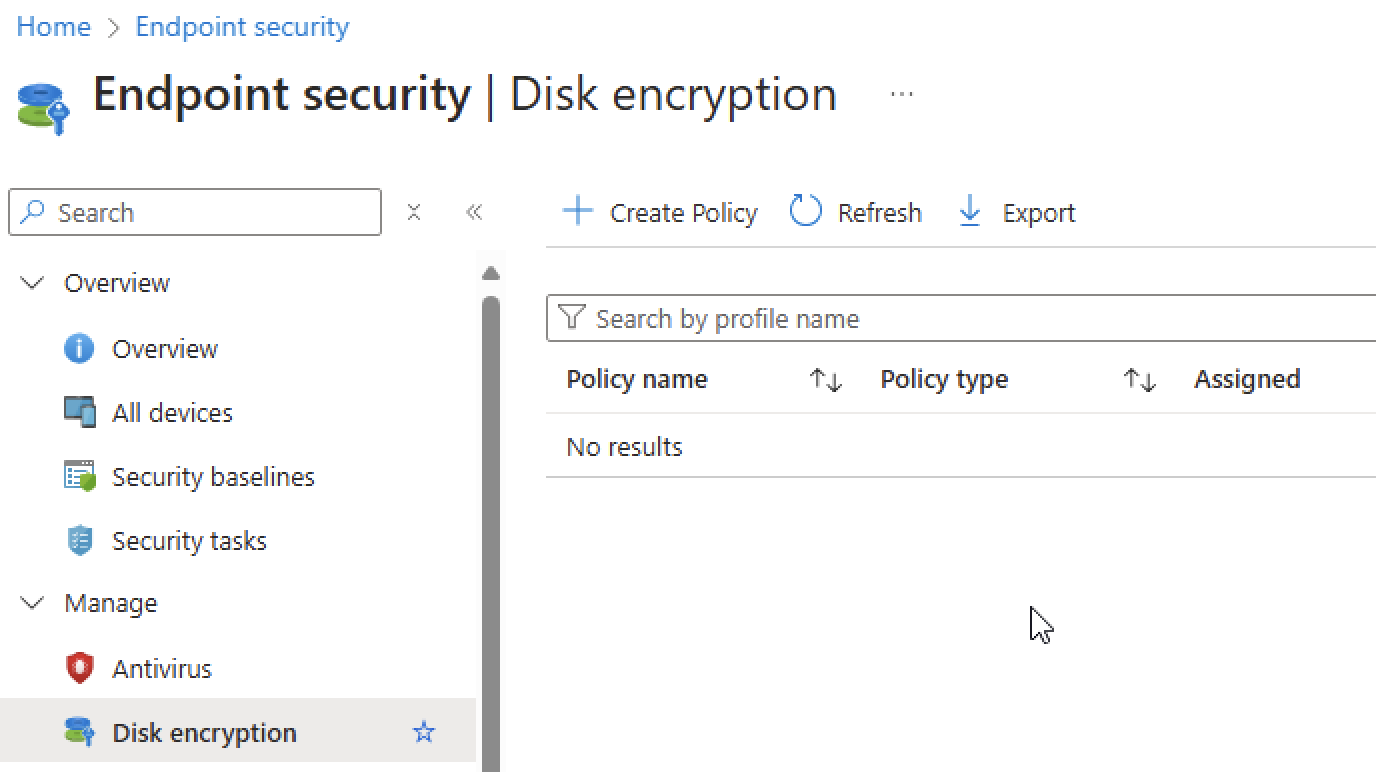The width and height of the screenshot is (1376, 772).
Task: Click the Overview info icon
Action: (79, 348)
